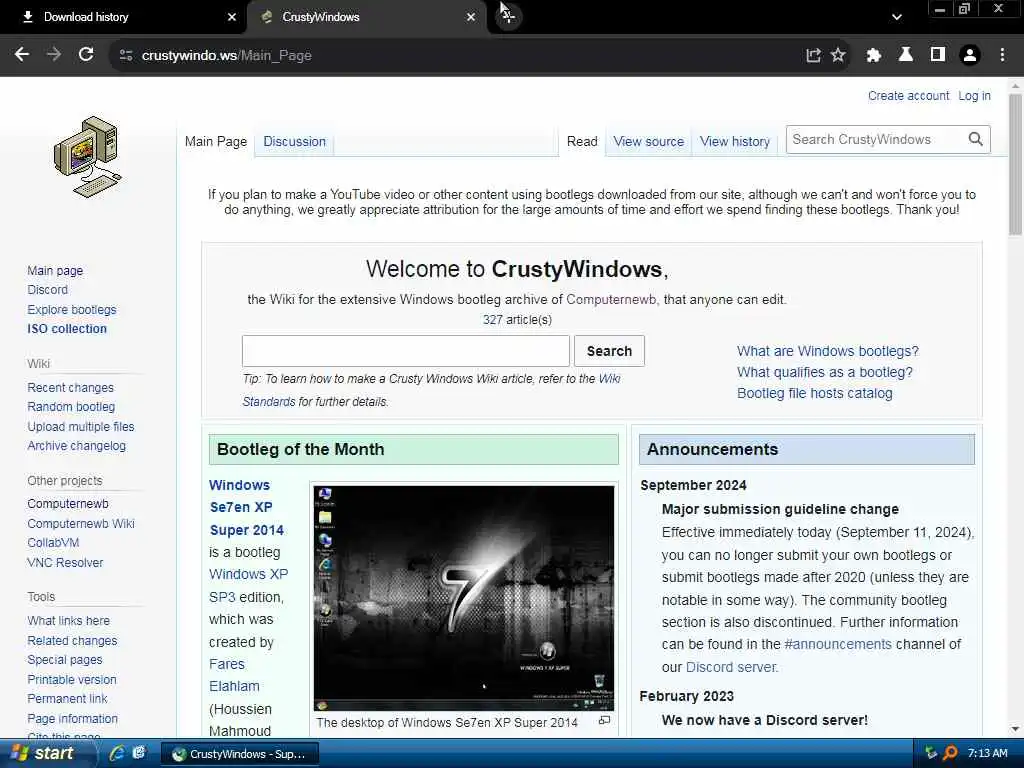Click the page vertical scrollbar thumb
Viewport: 1024px width, 768px height.
1015,163
